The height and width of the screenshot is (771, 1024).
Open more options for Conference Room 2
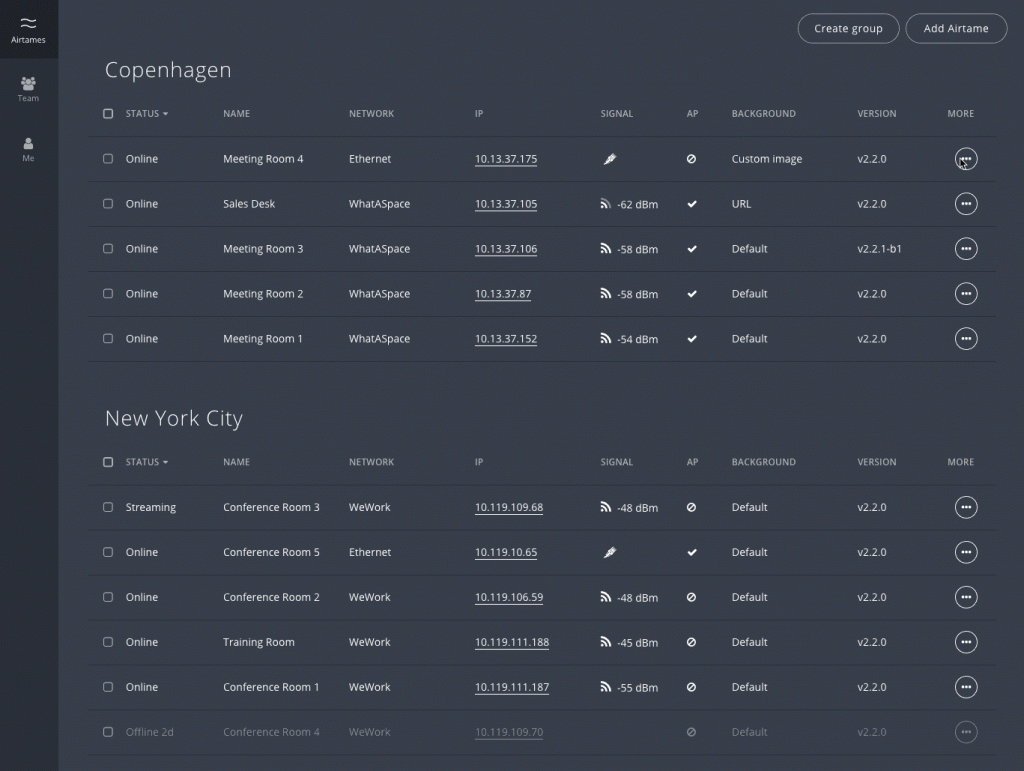[x=966, y=597]
